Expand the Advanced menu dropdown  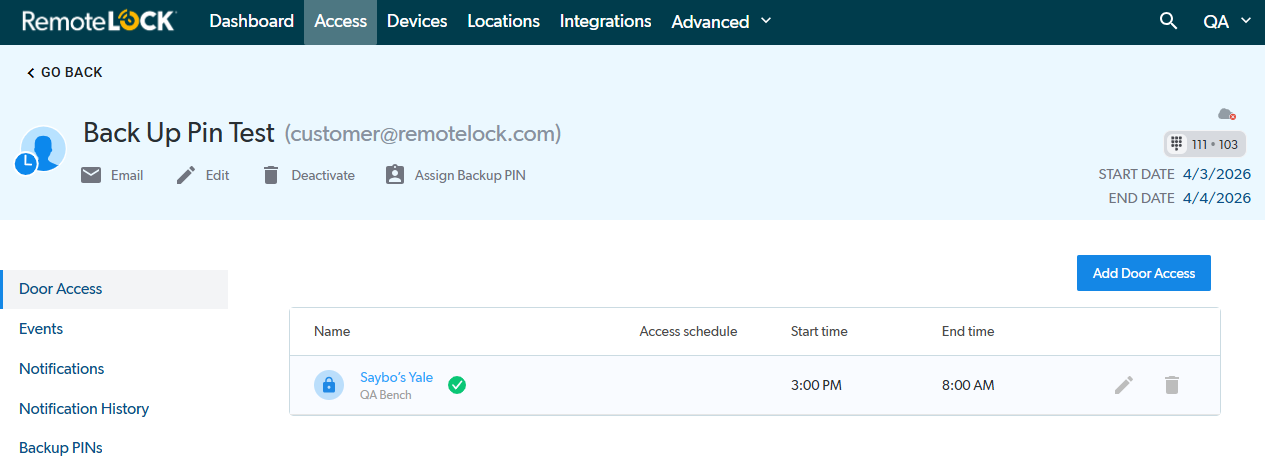click(721, 21)
